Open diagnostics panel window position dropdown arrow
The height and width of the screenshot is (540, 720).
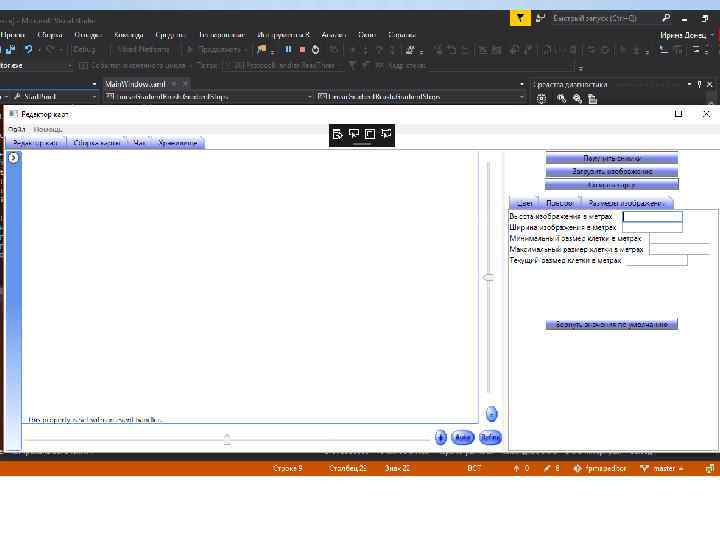(x=689, y=84)
